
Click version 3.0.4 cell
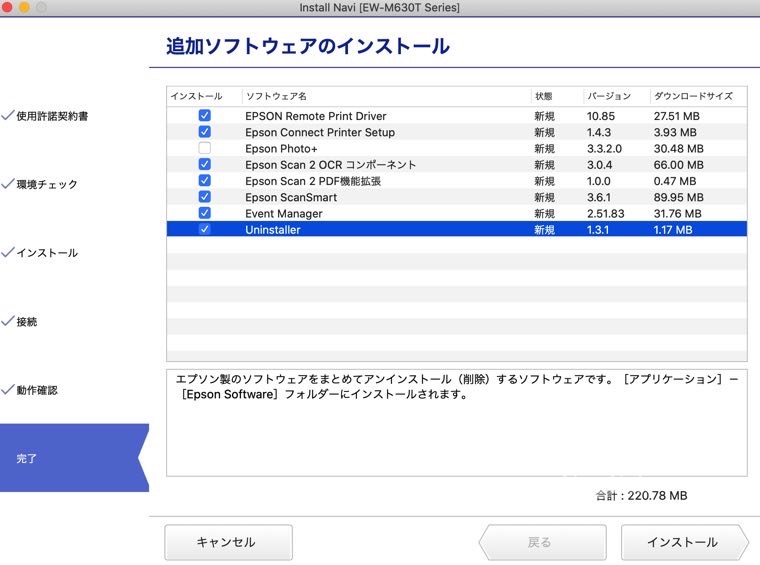599,165
